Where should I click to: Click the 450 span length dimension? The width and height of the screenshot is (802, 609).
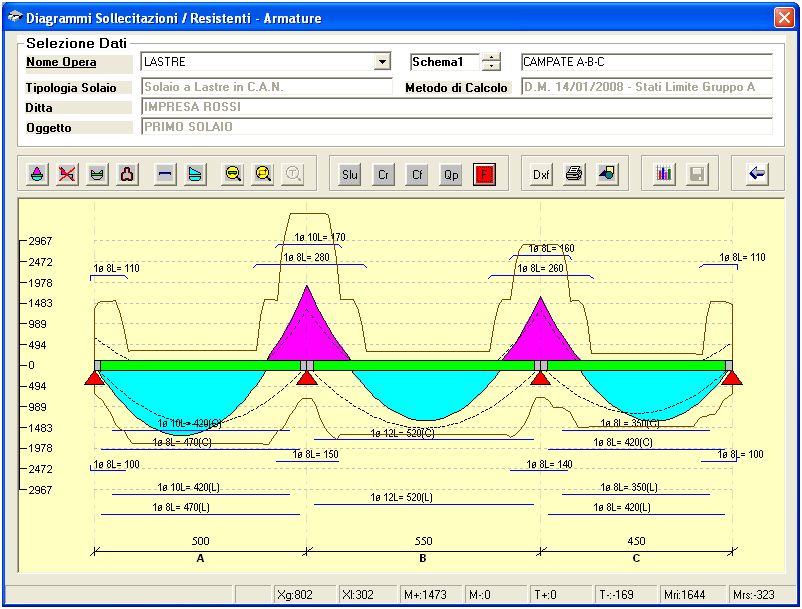636,541
